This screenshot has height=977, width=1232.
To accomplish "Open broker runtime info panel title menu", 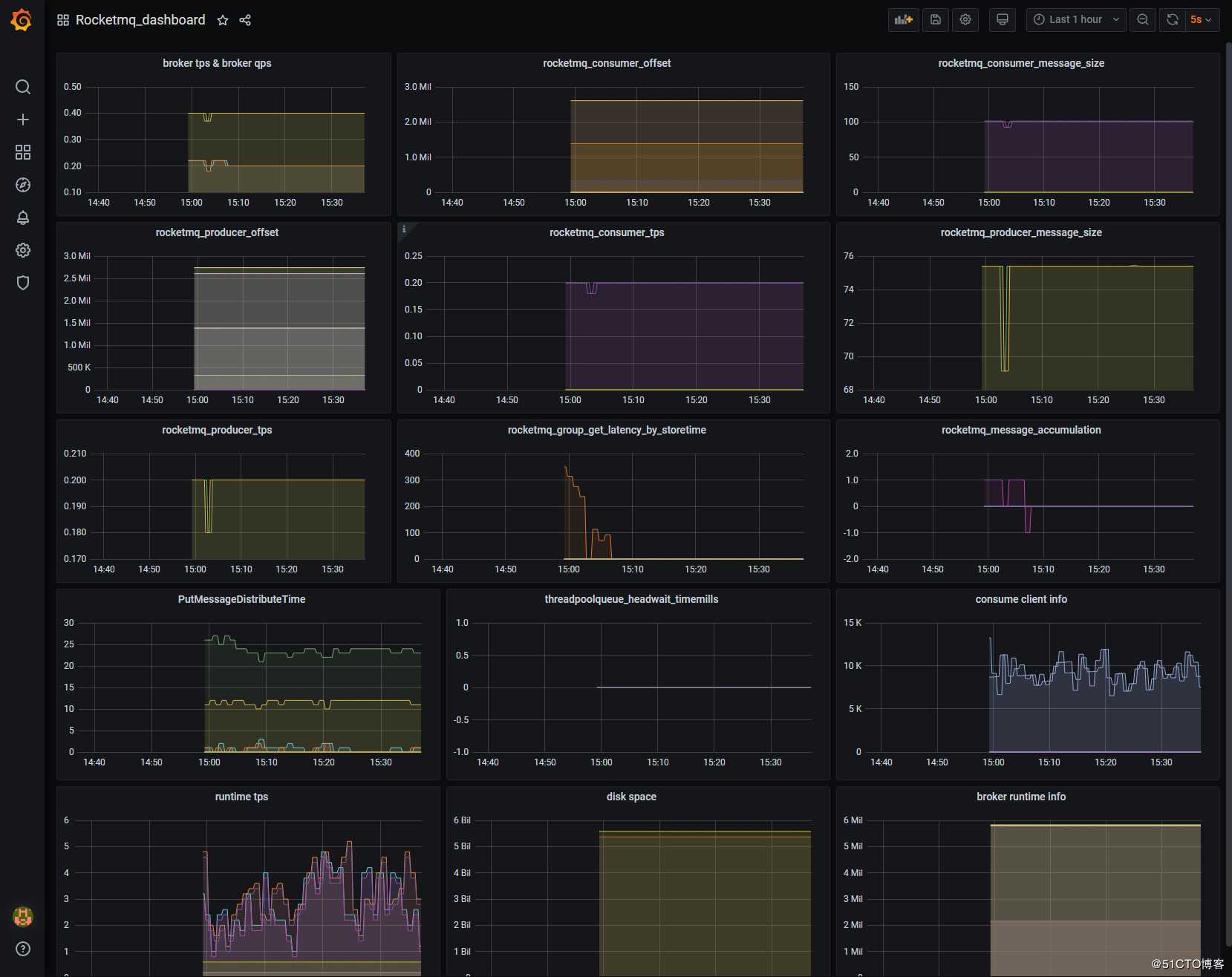I will pyautogui.click(x=1021, y=797).
